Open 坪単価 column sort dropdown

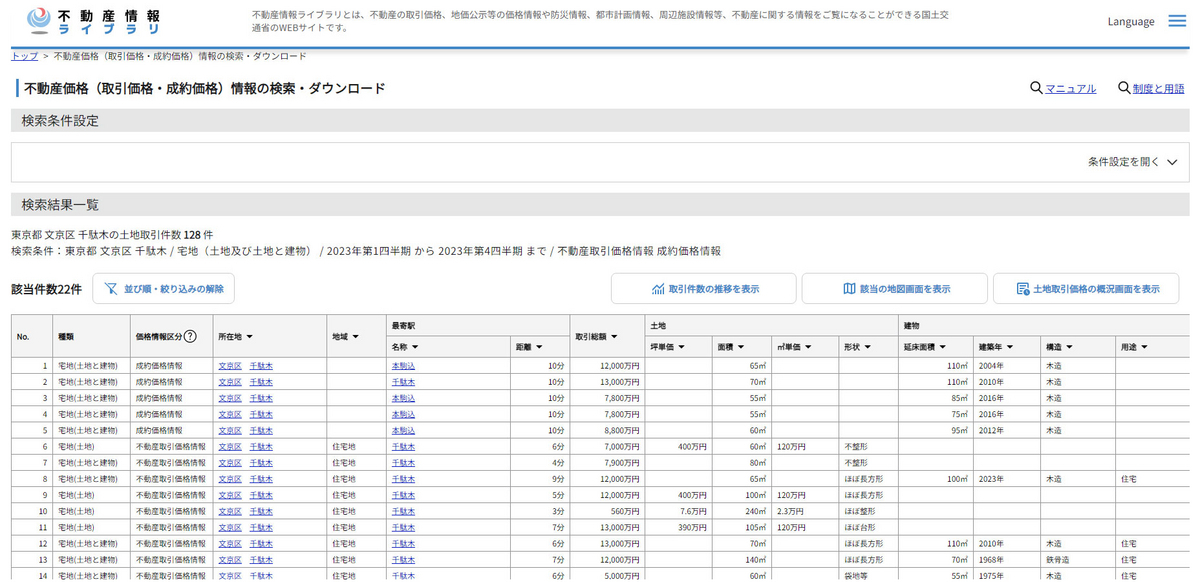point(683,347)
